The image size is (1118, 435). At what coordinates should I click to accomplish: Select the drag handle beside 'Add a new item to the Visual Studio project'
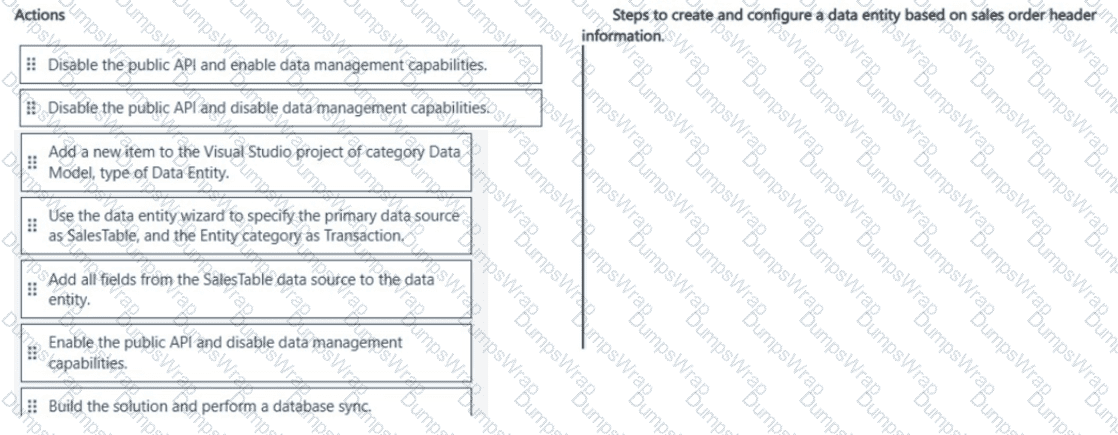click(x=31, y=162)
